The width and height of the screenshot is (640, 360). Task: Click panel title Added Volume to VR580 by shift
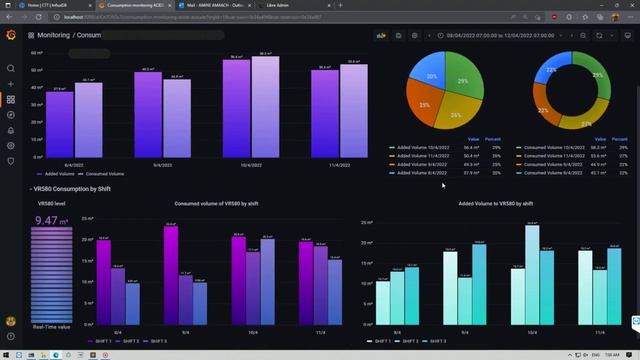click(x=496, y=204)
